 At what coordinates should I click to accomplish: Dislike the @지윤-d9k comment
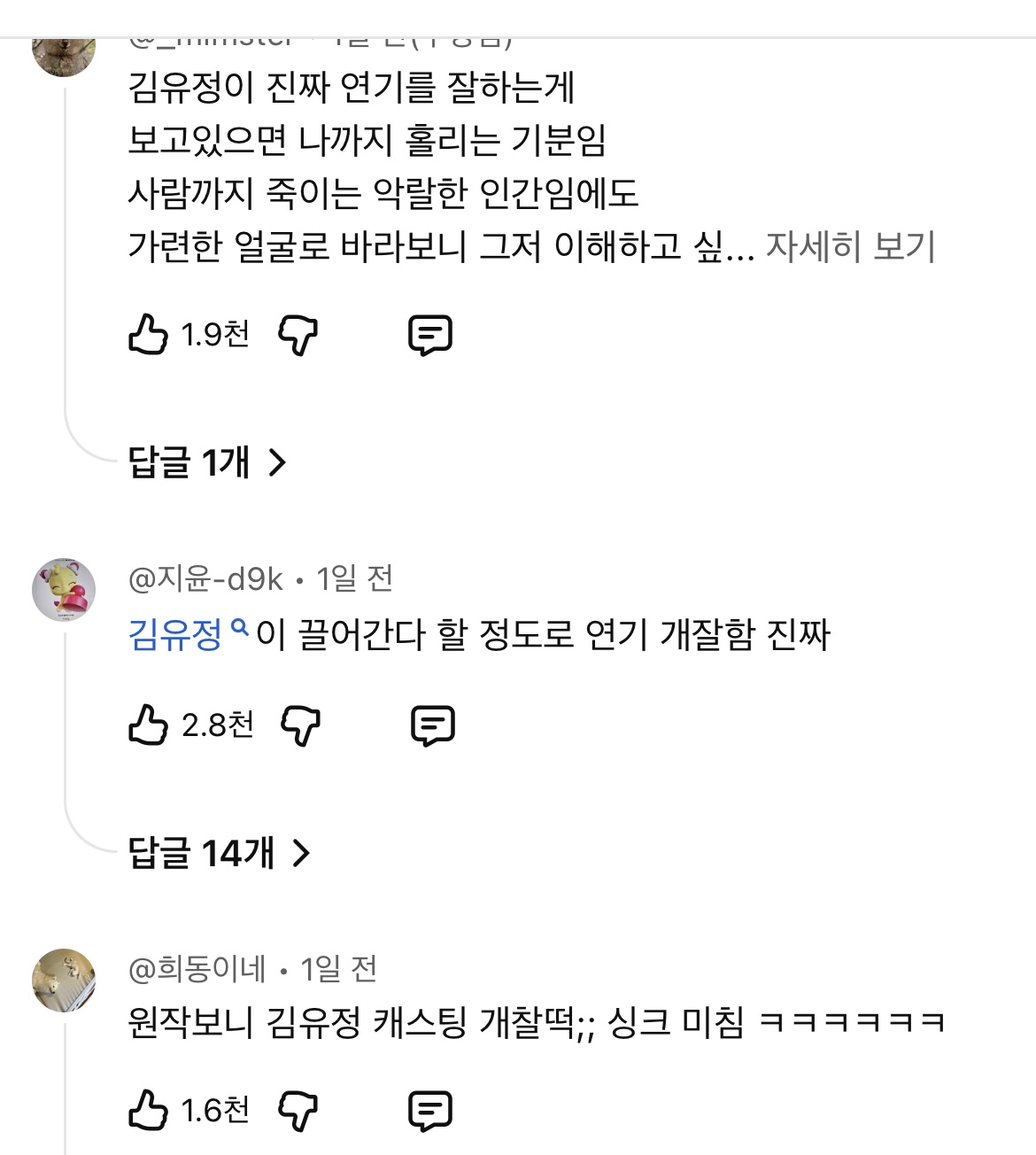pyautogui.click(x=300, y=725)
